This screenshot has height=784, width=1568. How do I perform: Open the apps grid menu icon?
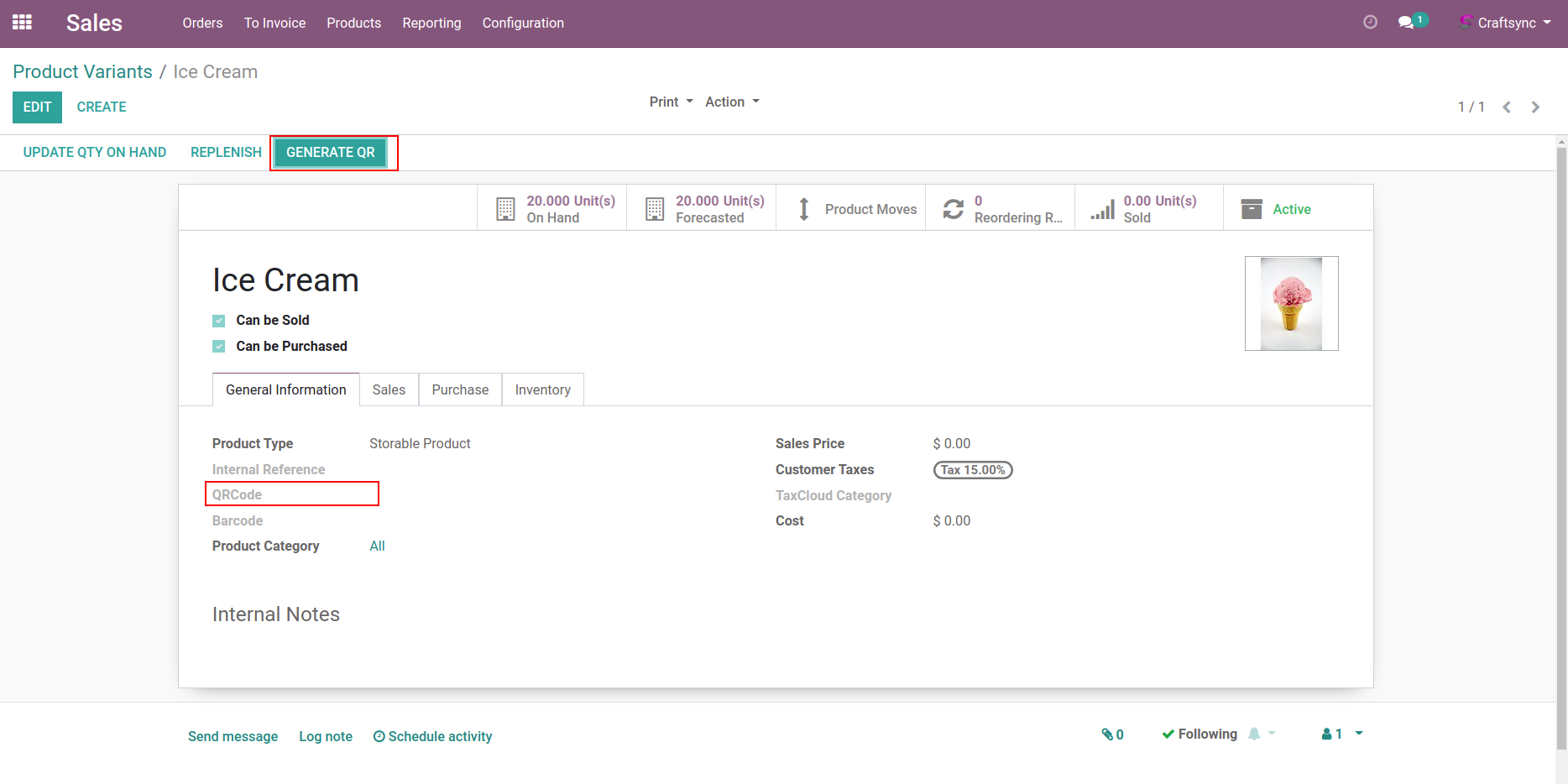[x=23, y=23]
